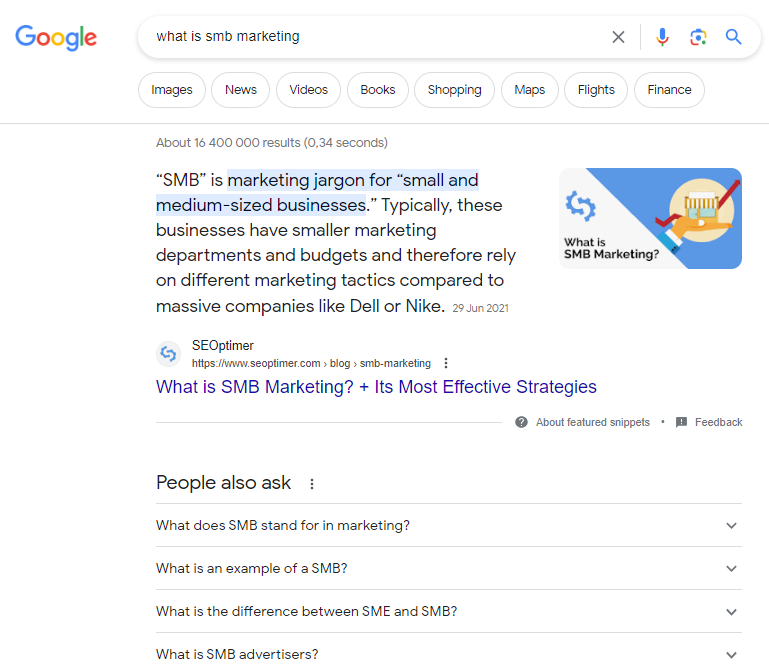Open Google Lens camera search
Screen dimensions: 769x672
click(698, 37)
